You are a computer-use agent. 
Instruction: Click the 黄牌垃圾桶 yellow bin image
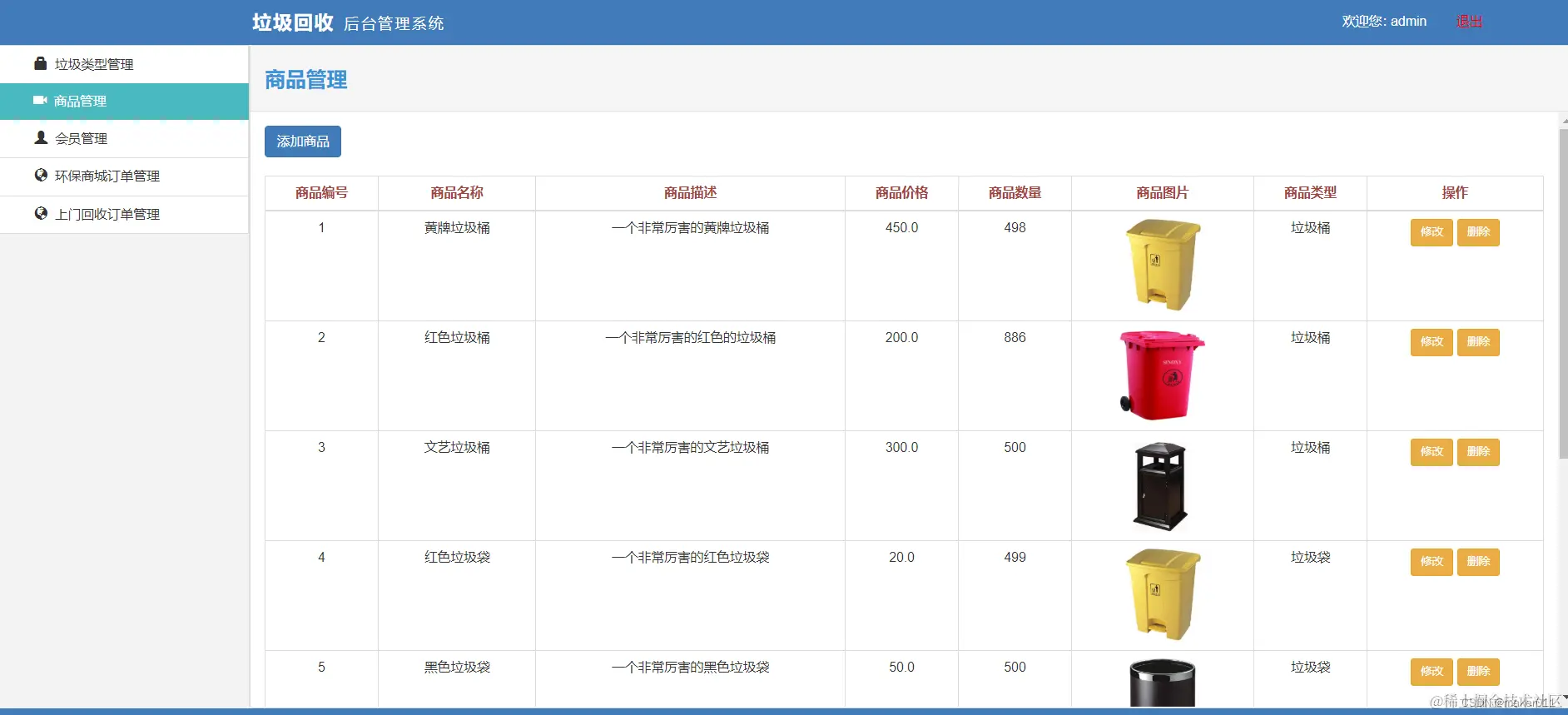click(x=1163, y=265)
